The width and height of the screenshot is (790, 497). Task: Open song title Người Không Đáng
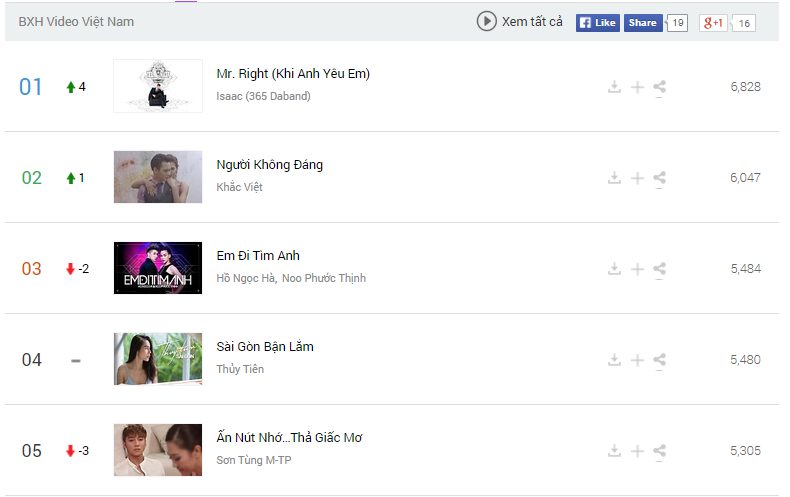pos(270,165)
